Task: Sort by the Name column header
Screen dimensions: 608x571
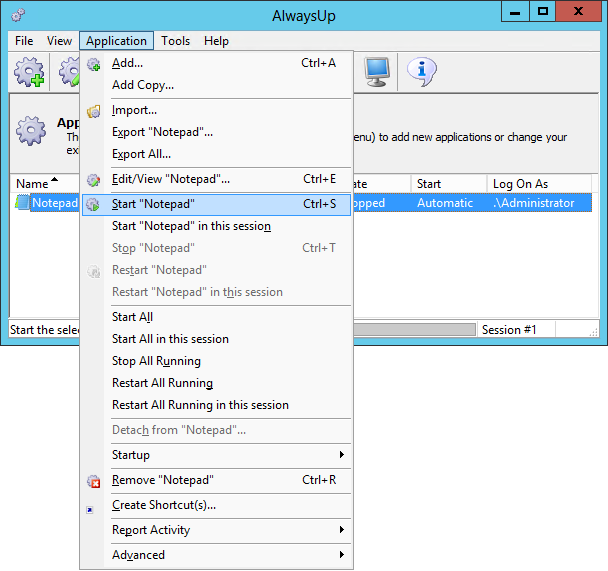Action: [x=45, y=183]
